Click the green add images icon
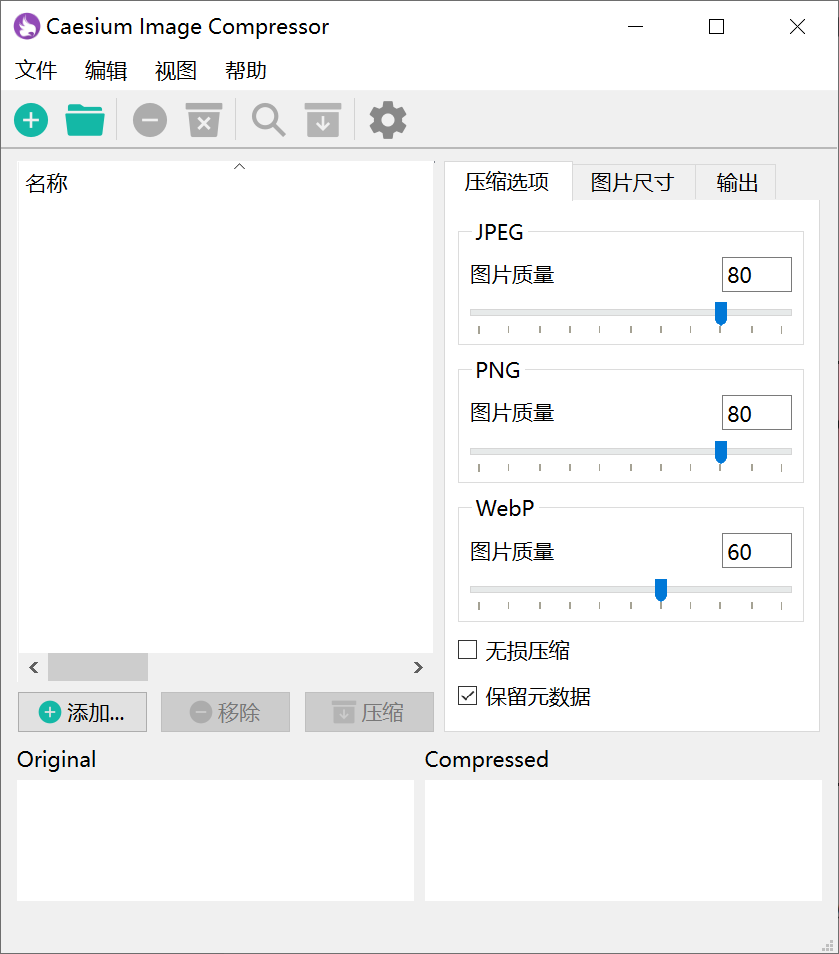 30,119
